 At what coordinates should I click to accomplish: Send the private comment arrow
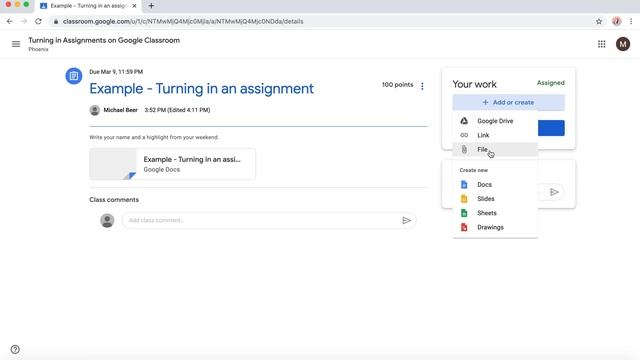[x=554, y=192]
